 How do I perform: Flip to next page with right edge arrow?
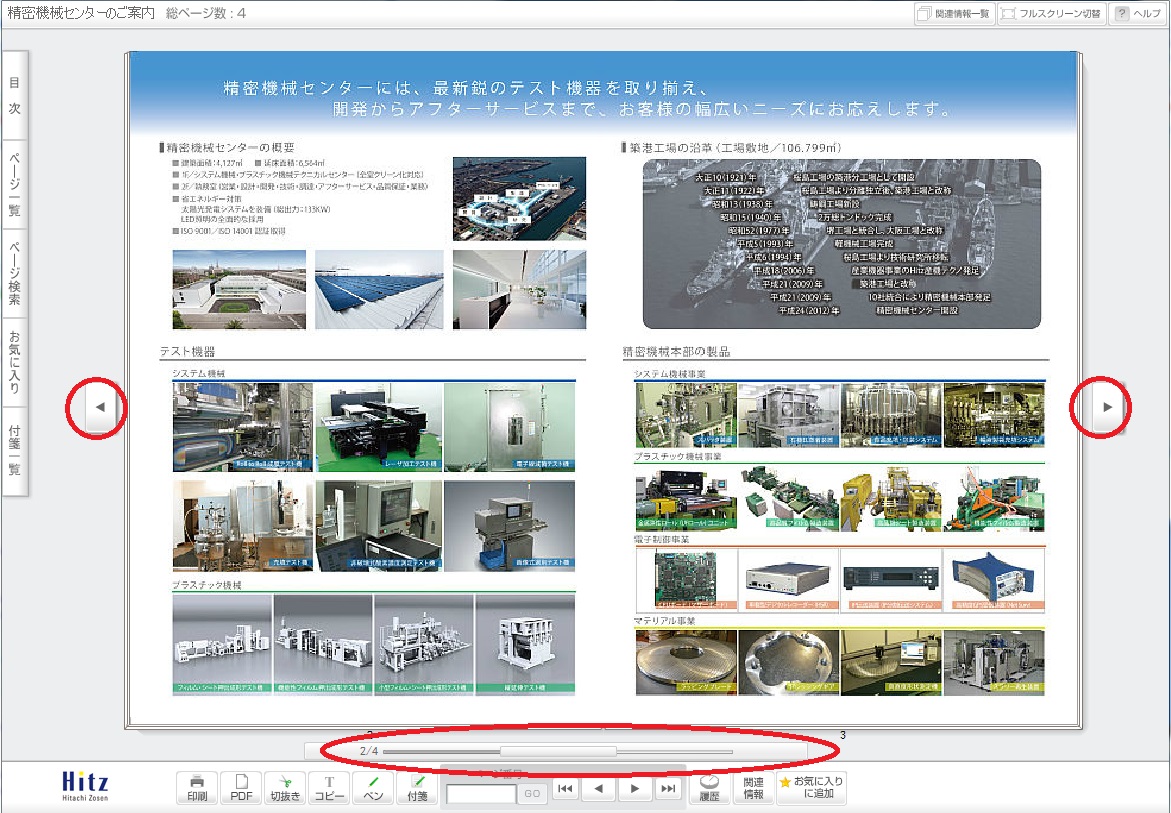[1107, 406]
